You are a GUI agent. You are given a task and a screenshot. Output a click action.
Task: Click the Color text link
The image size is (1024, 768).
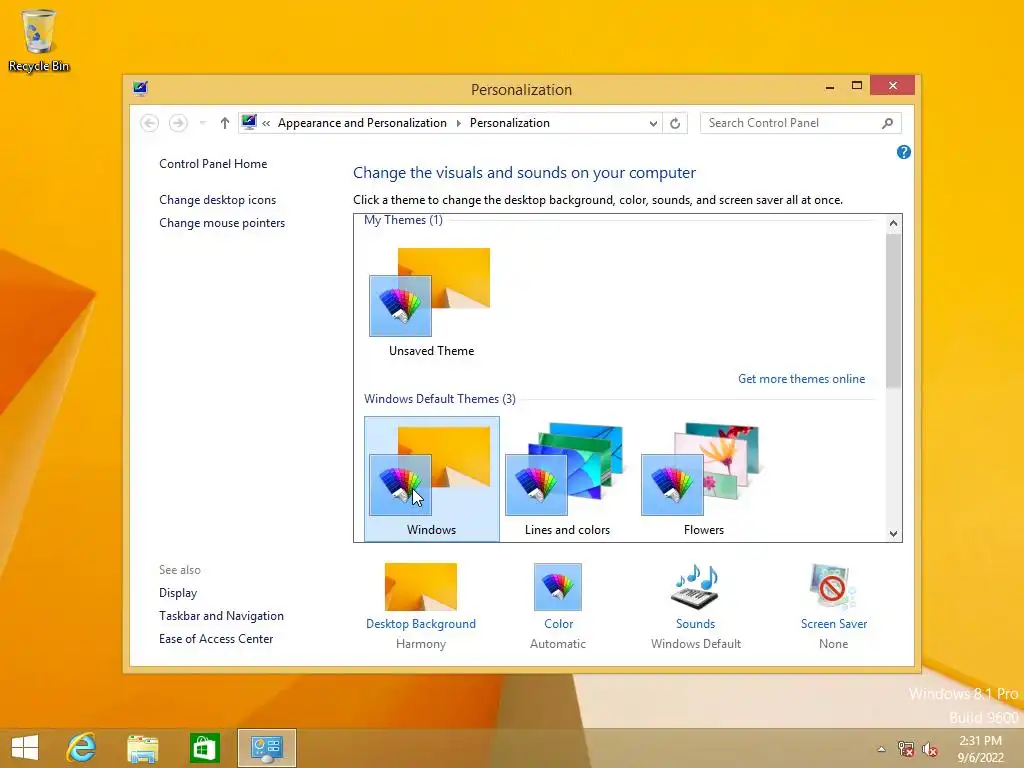(x=558, y=624)
